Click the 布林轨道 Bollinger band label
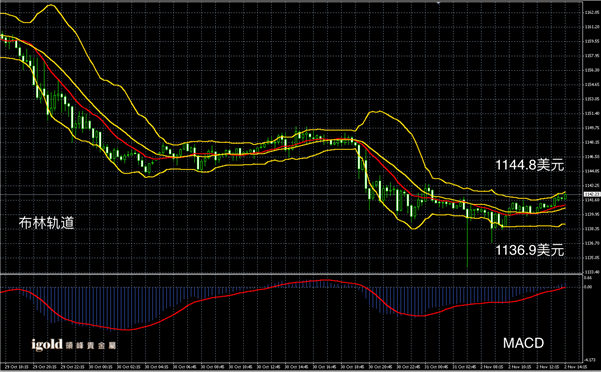This screenshot has height=372, width=601. (x=46, y=223)
